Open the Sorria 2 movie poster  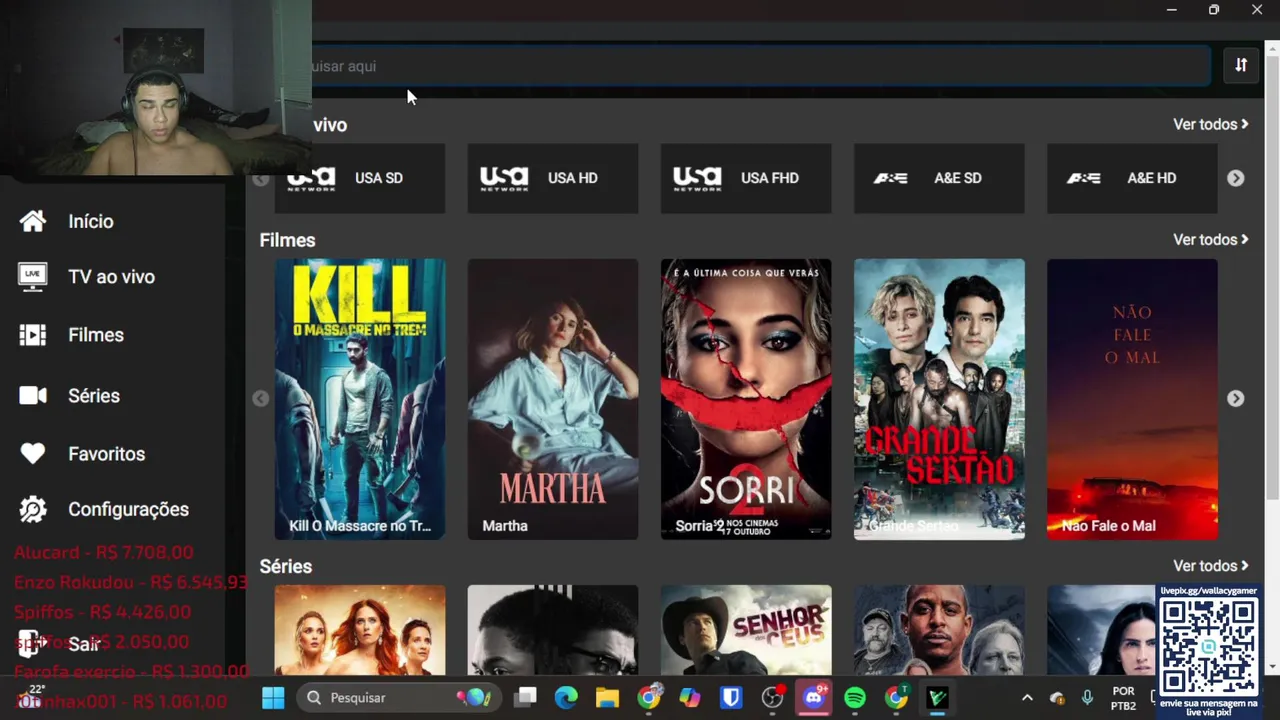(x=746, y=399)
